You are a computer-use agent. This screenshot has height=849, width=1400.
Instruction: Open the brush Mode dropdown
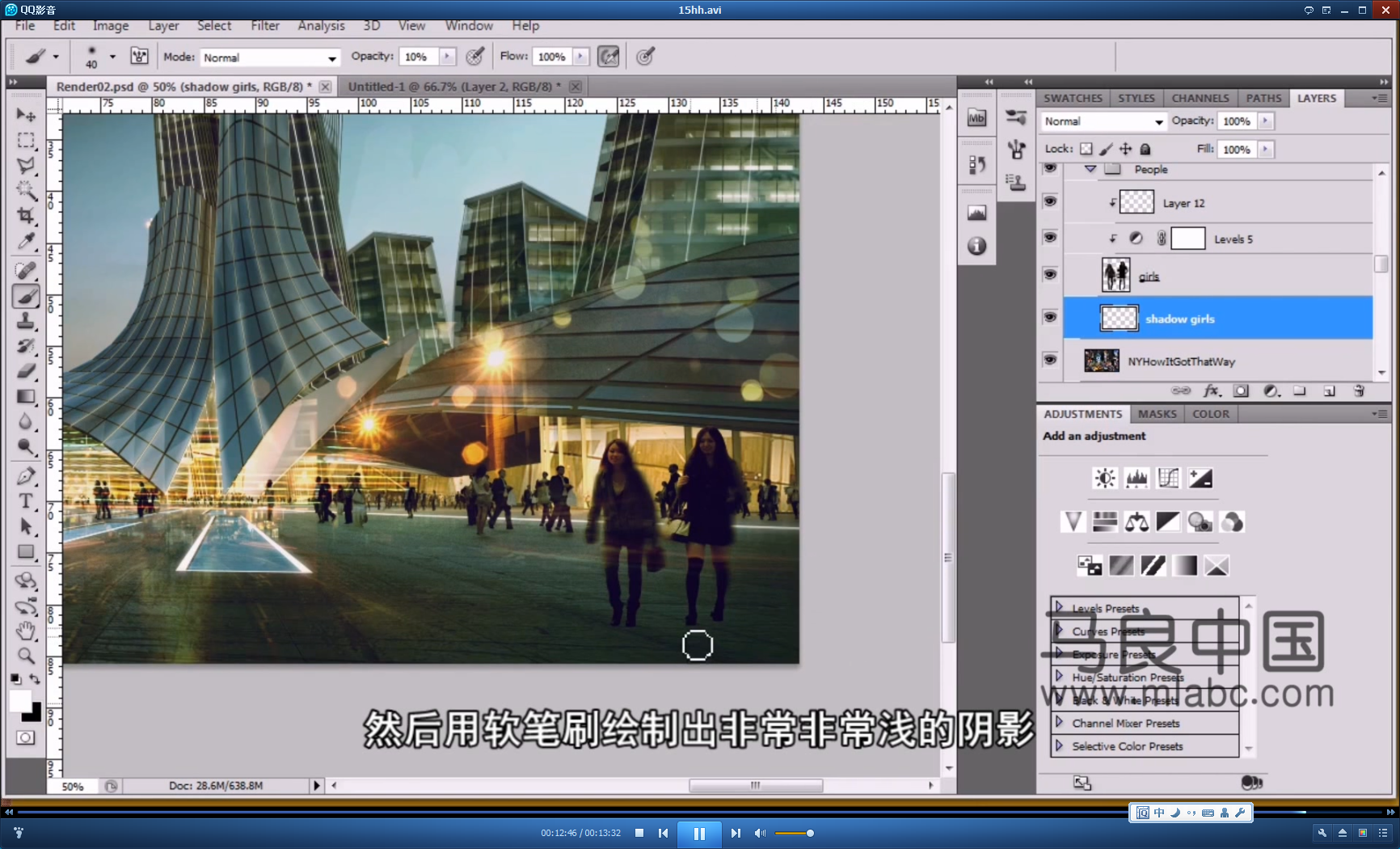pos(269,57)
